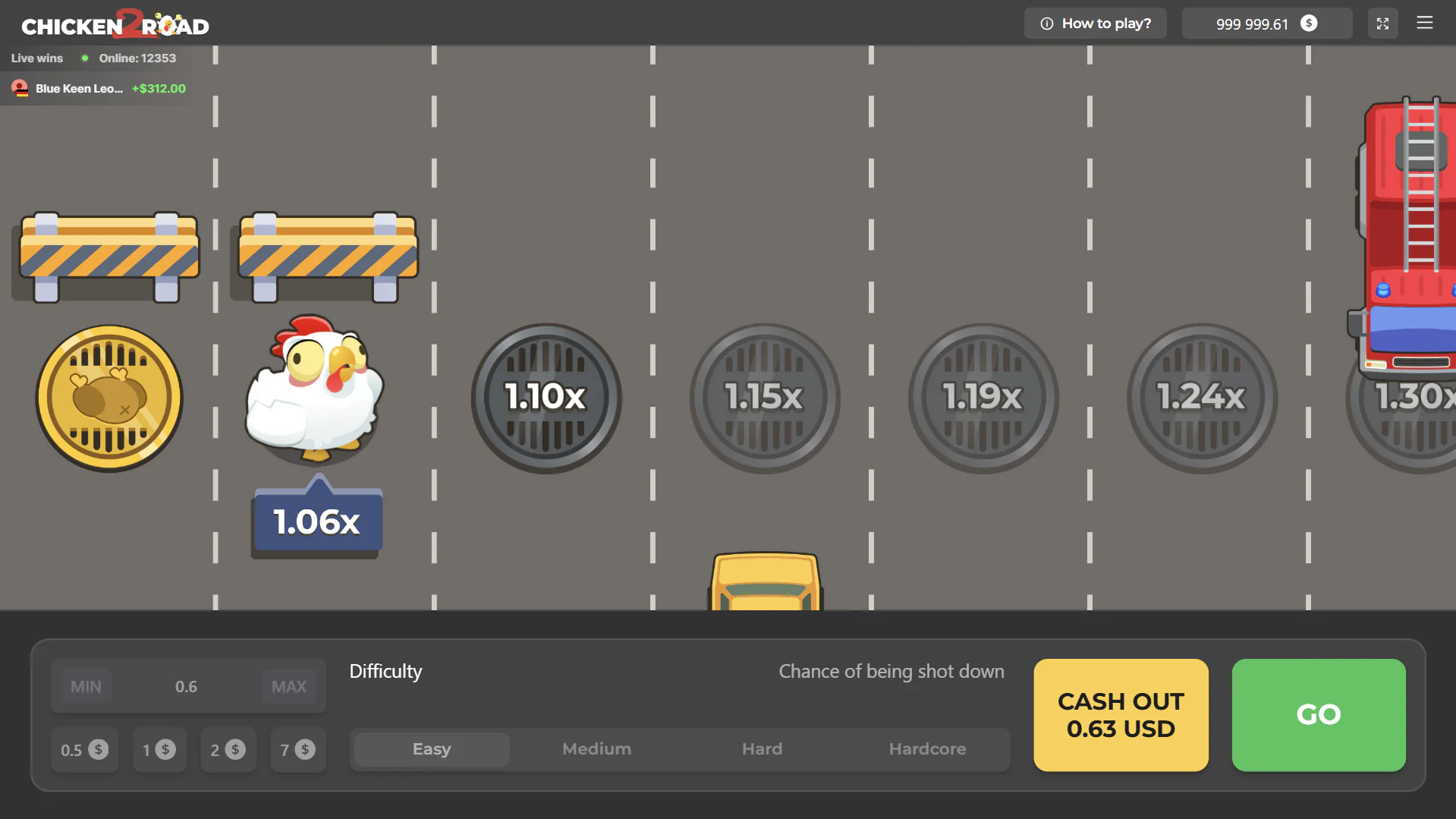The height and width of the screenshot is (819, 1456).
Task: Click the chicken standing on 1.06x
Action: [x=316, y=391]
